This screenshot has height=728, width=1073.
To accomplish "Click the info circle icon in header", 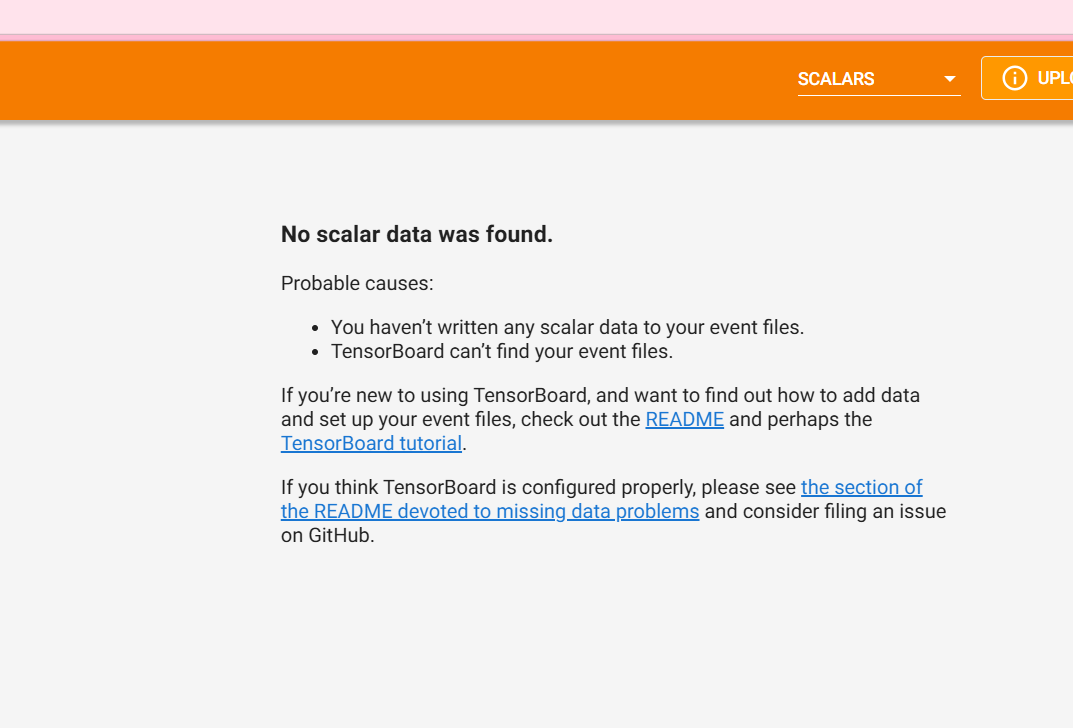I will coord(1014,78).
